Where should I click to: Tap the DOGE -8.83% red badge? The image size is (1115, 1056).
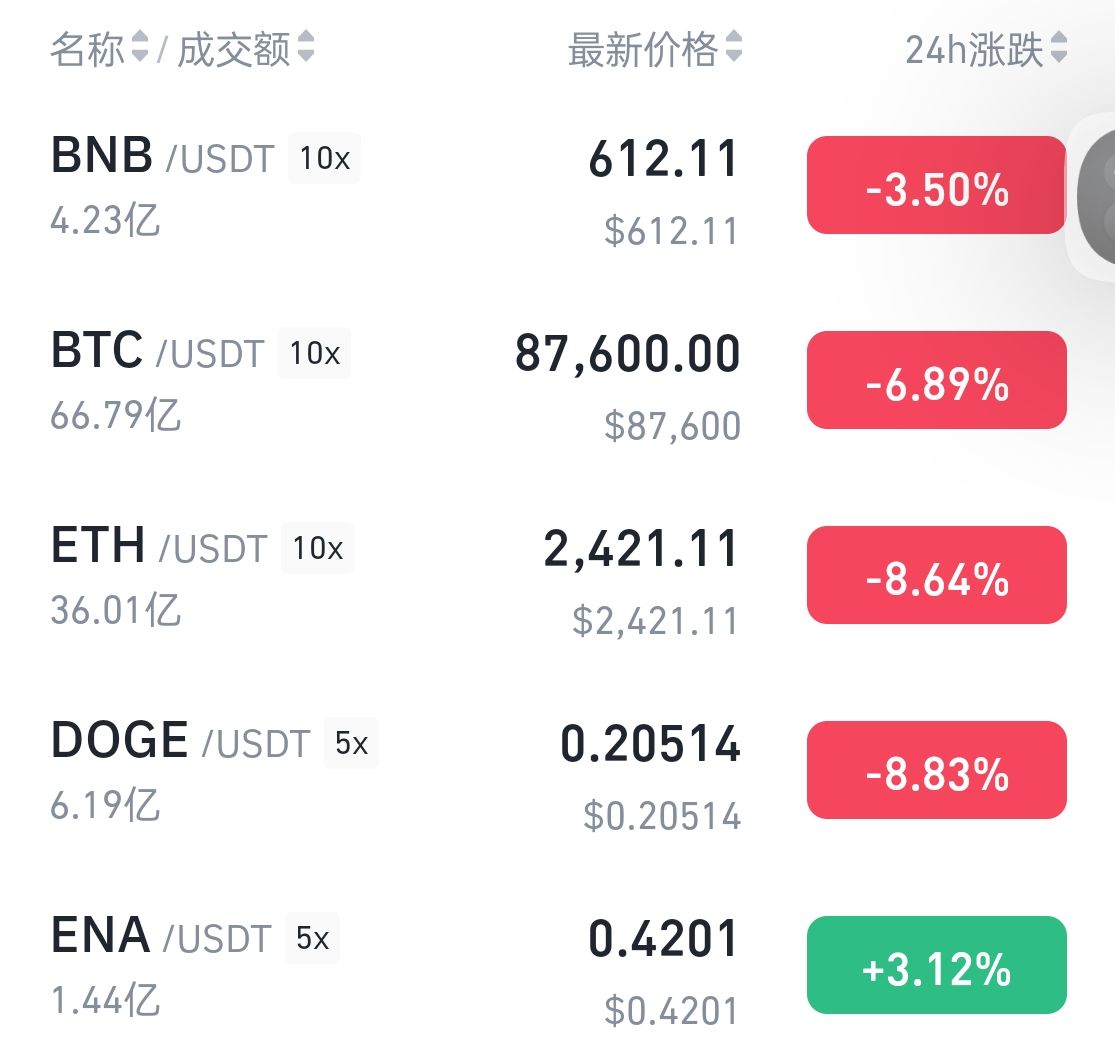click(x=937, y=770)
